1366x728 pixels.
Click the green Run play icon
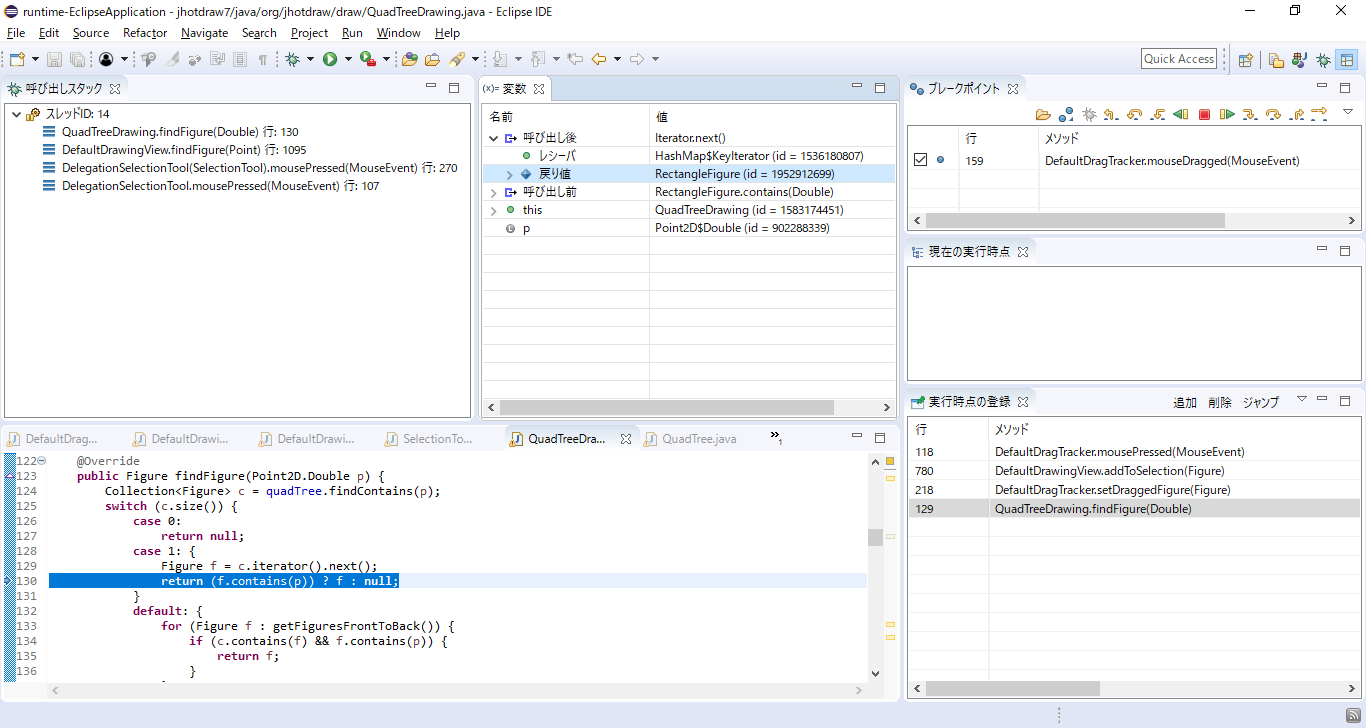pyautogui.click(x=329, y=59)
